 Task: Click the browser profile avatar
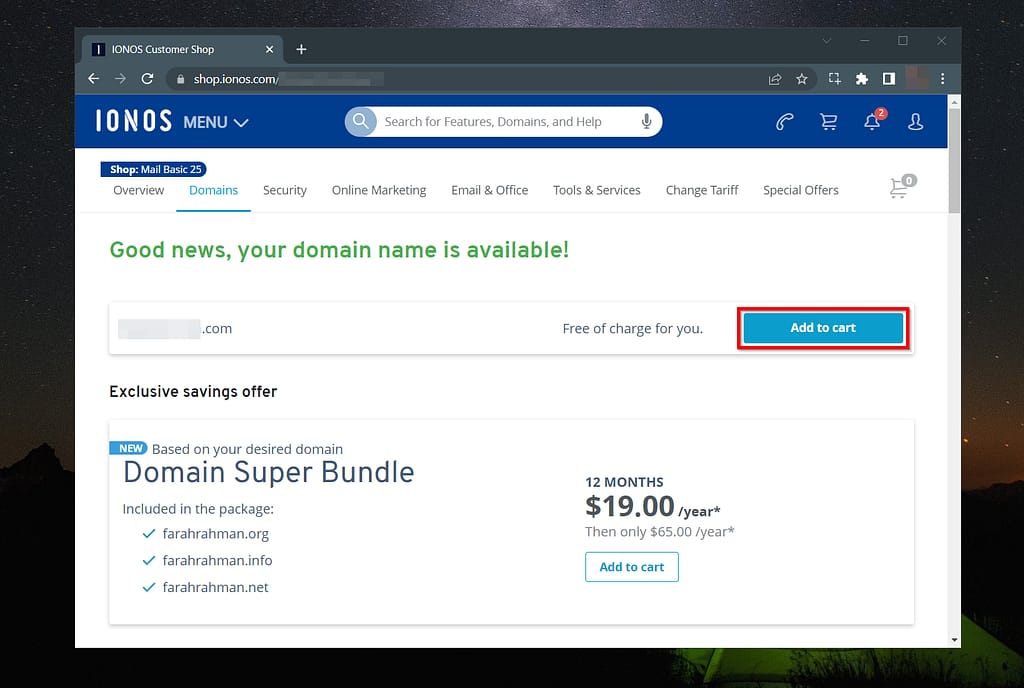click(x=916, y=79)
